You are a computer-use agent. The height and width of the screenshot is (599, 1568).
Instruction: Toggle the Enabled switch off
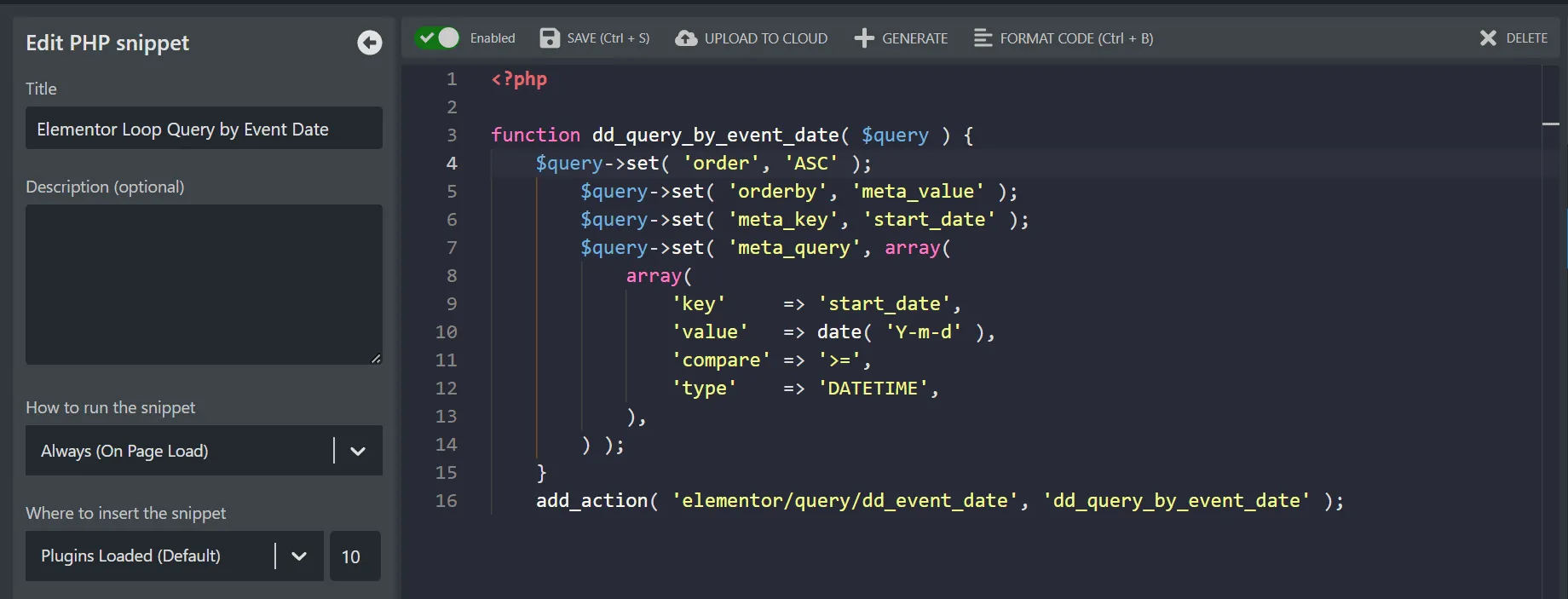click(437, 37)
